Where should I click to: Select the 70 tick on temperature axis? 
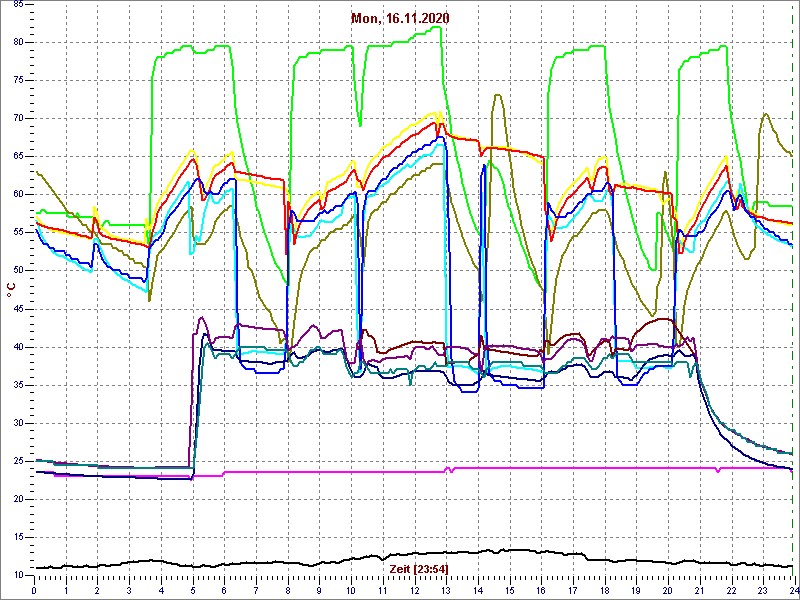19,118
